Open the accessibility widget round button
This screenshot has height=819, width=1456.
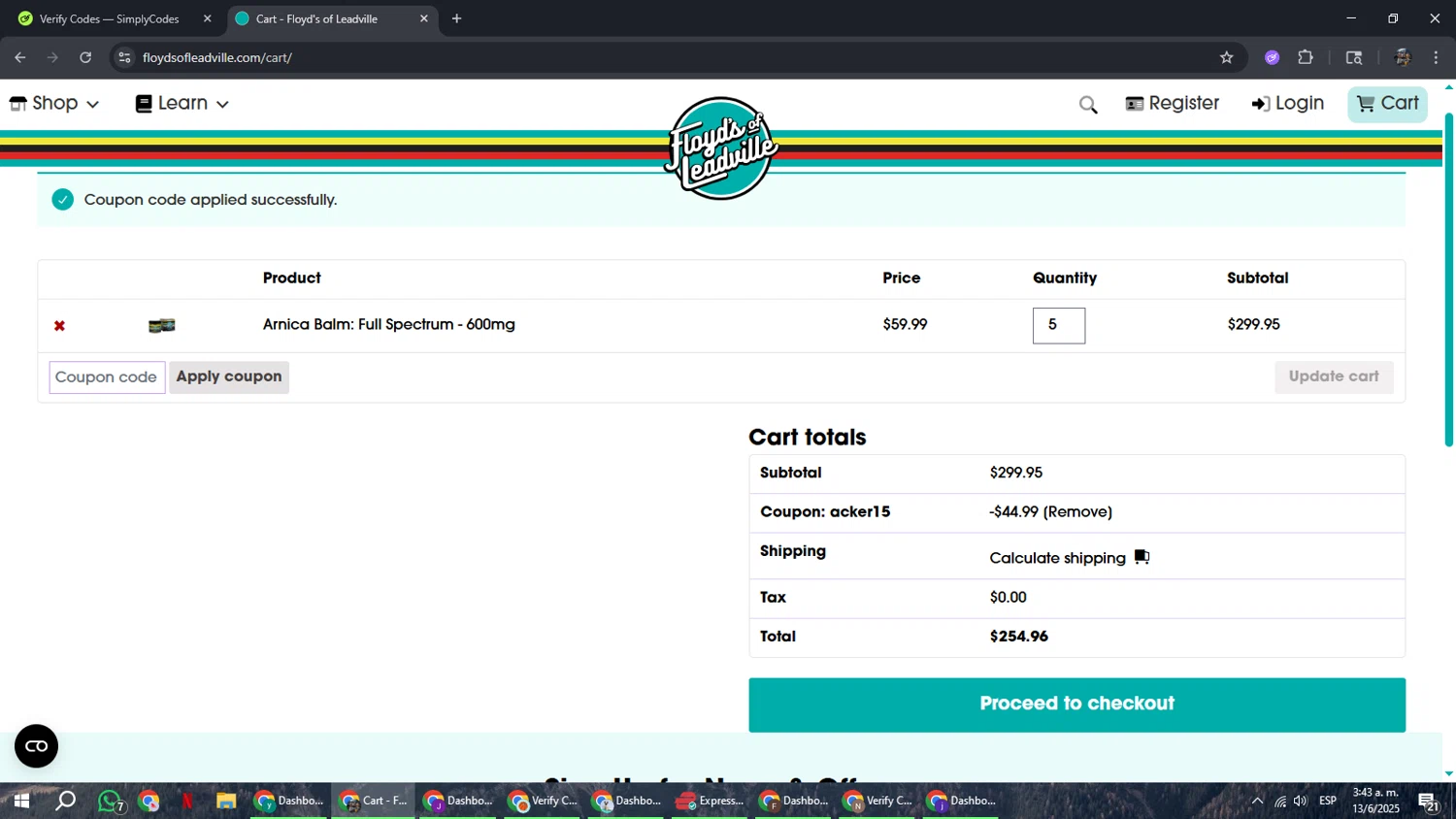[37, 746]
